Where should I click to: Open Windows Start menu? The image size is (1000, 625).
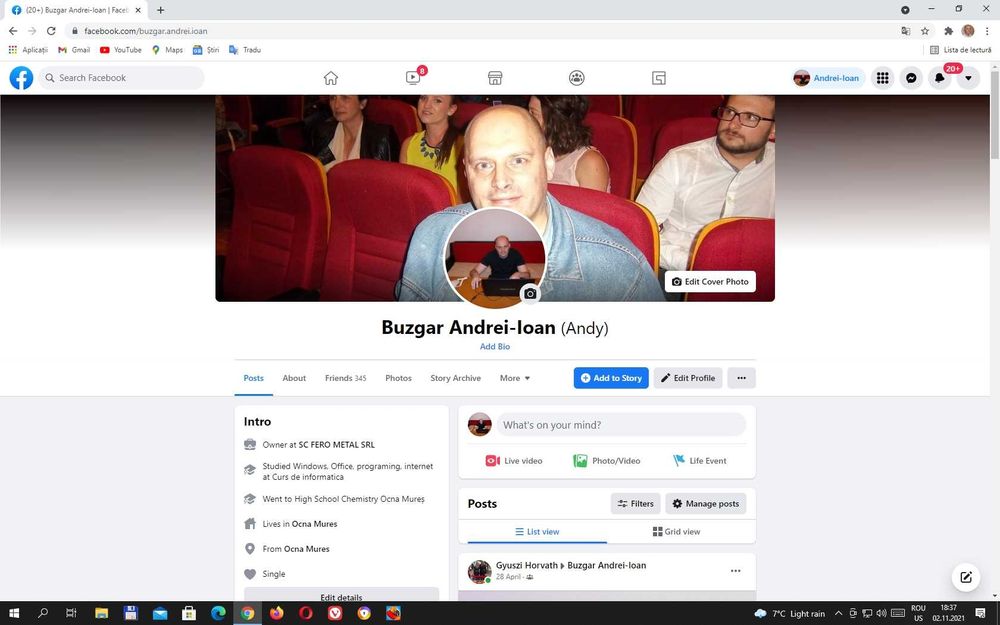(13, 613)
